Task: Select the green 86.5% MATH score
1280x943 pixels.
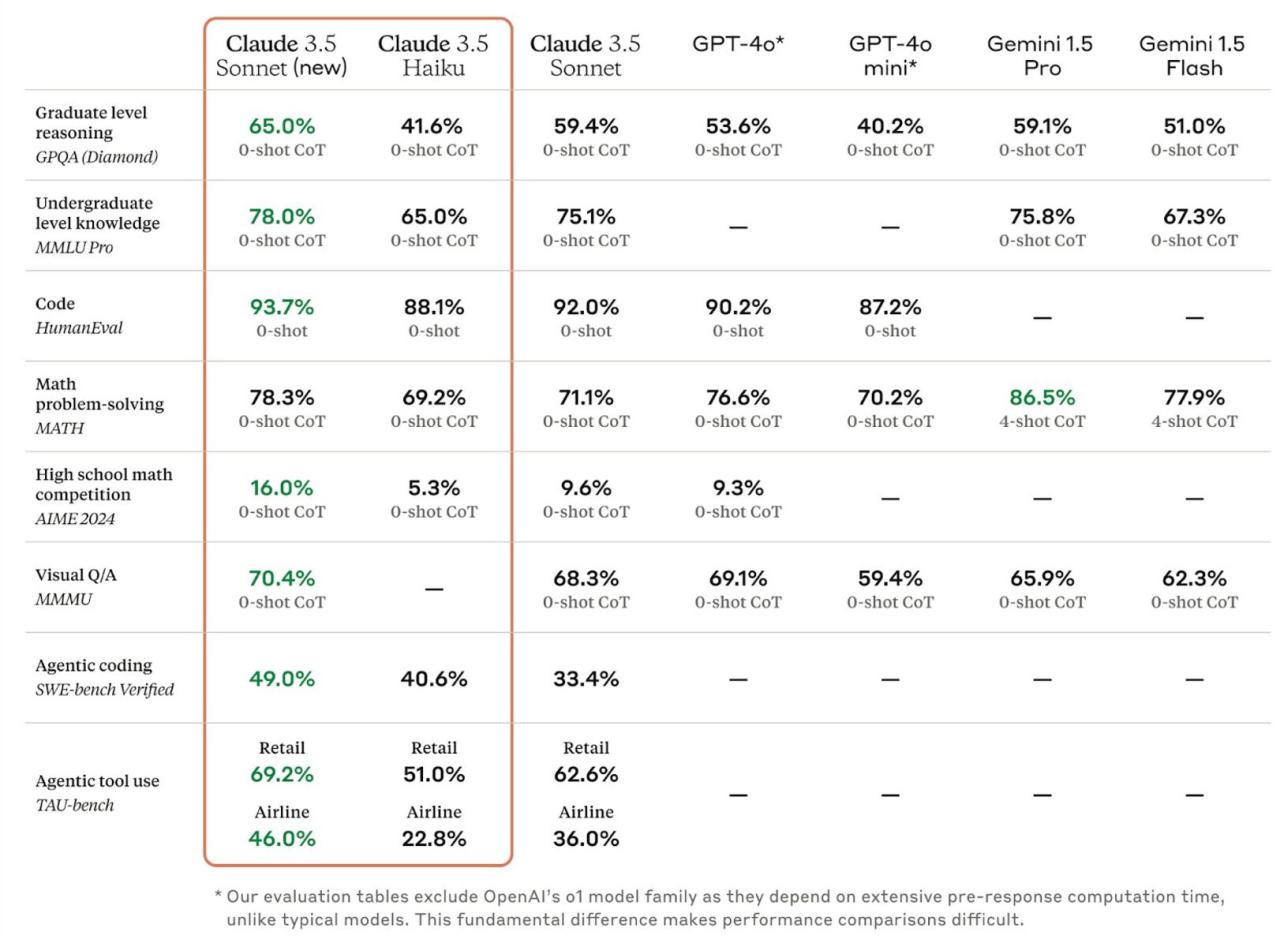Action: click(1041, 397)
